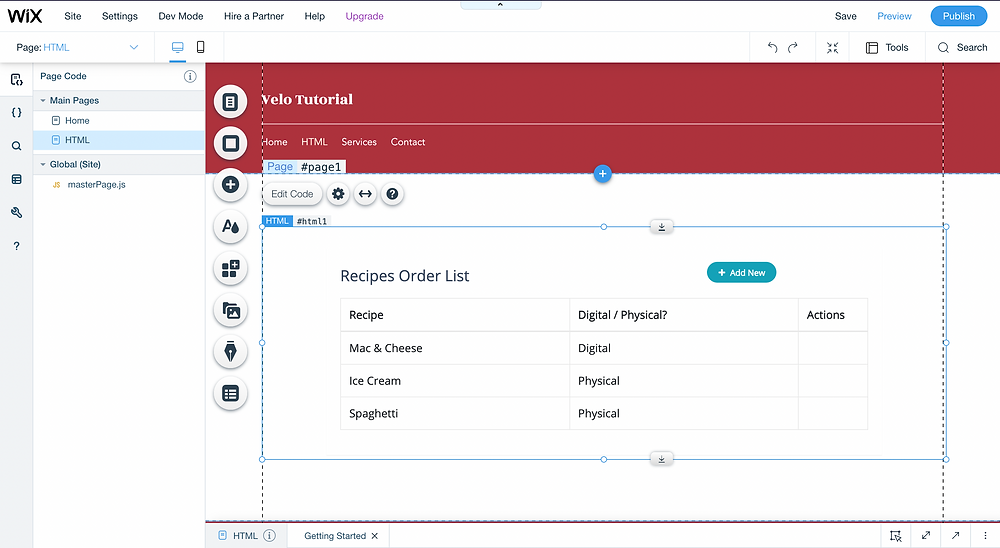This screenshot has height=548, width=1000.
Task: Open the Databases sidebar icon
Action: click(17, 179)
